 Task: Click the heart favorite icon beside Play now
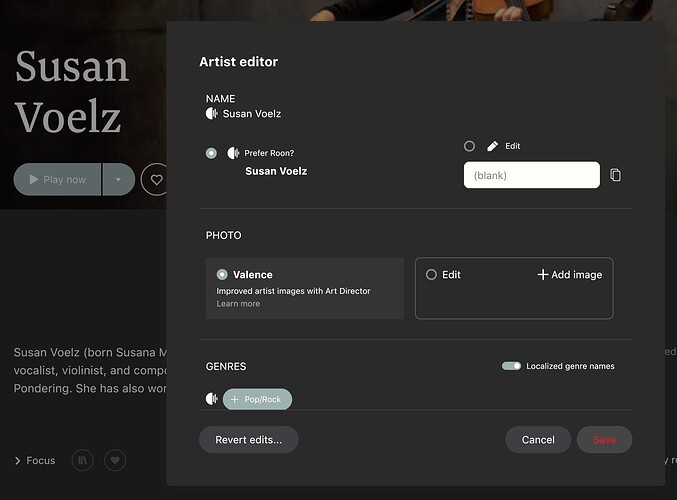(156, 179)
